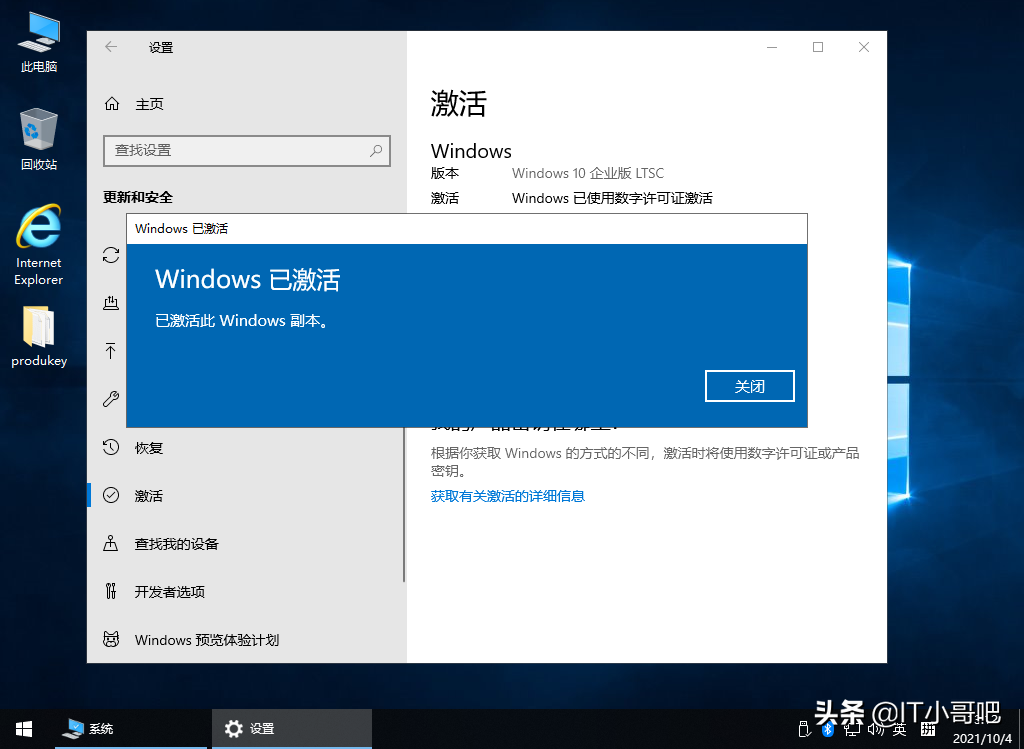Open 回收站 recycle bin icon
The image size is (1024, 749).
pos(39,140)
